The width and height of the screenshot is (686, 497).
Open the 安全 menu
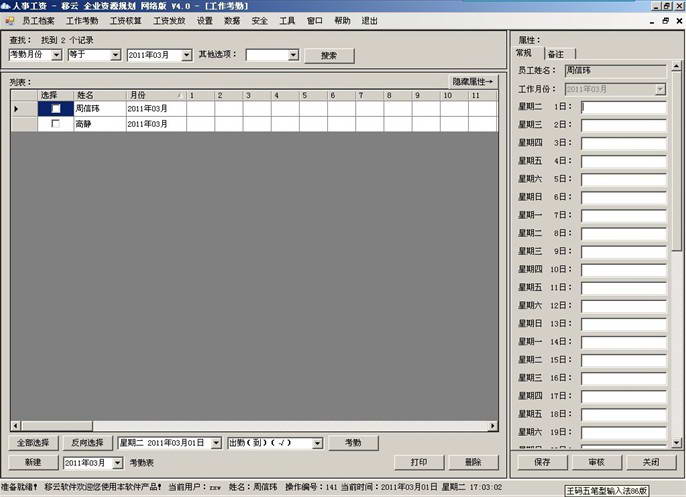(259, 21)
